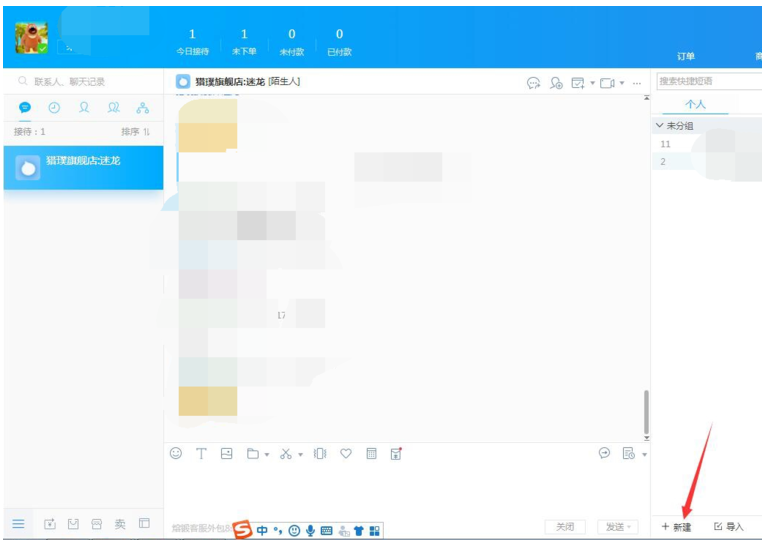Open Sogou skin shirt icon
This screenshot has width=762, height=540.
coord(359,530)
